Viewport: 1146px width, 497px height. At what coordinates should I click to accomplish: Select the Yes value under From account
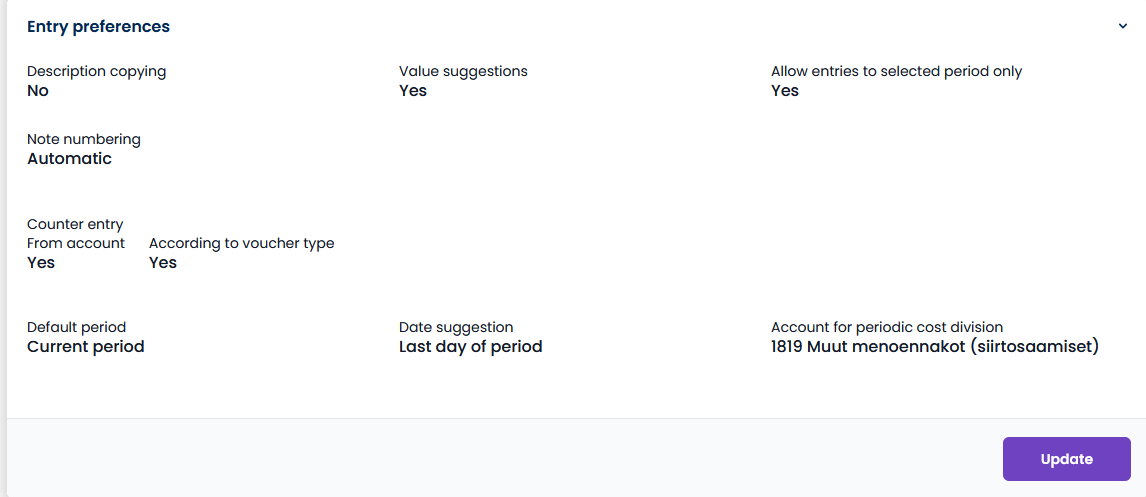[41, 262]
